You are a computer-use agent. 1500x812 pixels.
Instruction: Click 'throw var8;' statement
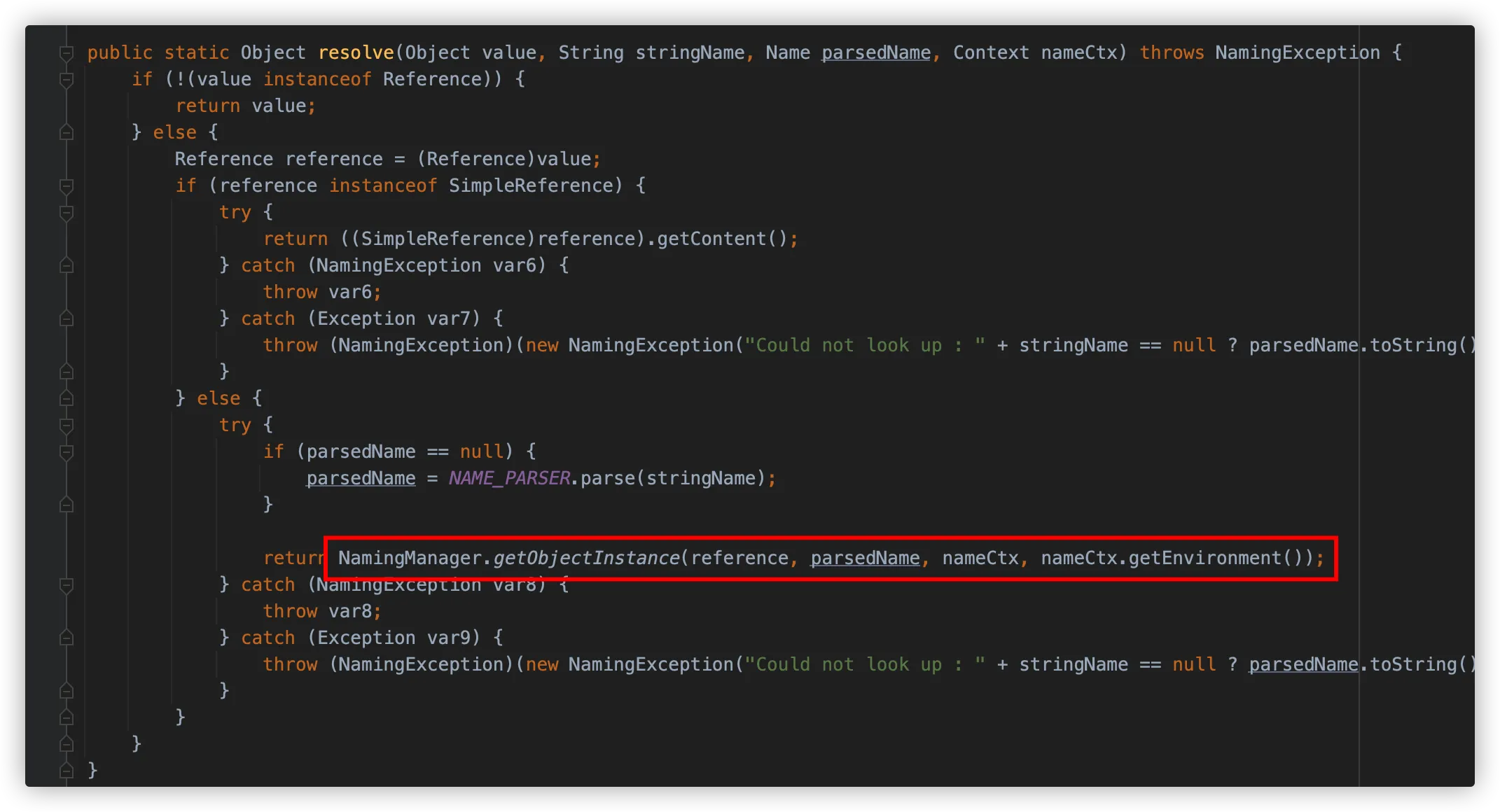322,611
